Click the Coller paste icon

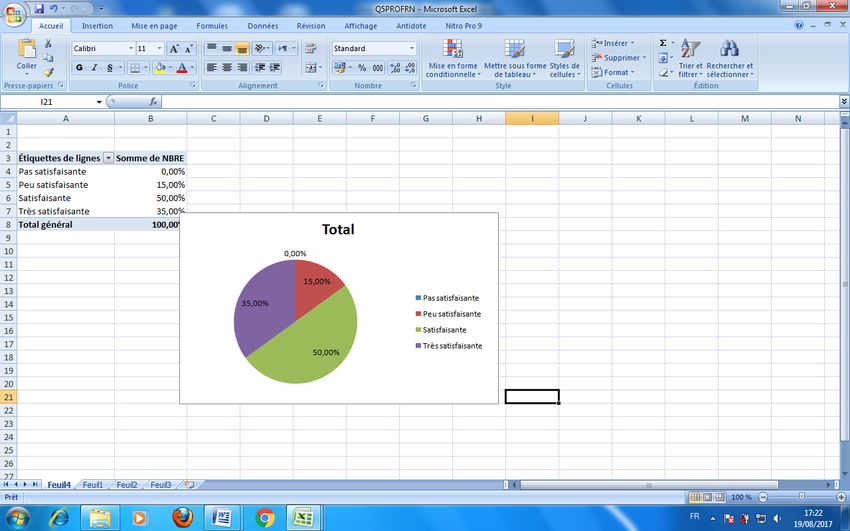(27, 48)
